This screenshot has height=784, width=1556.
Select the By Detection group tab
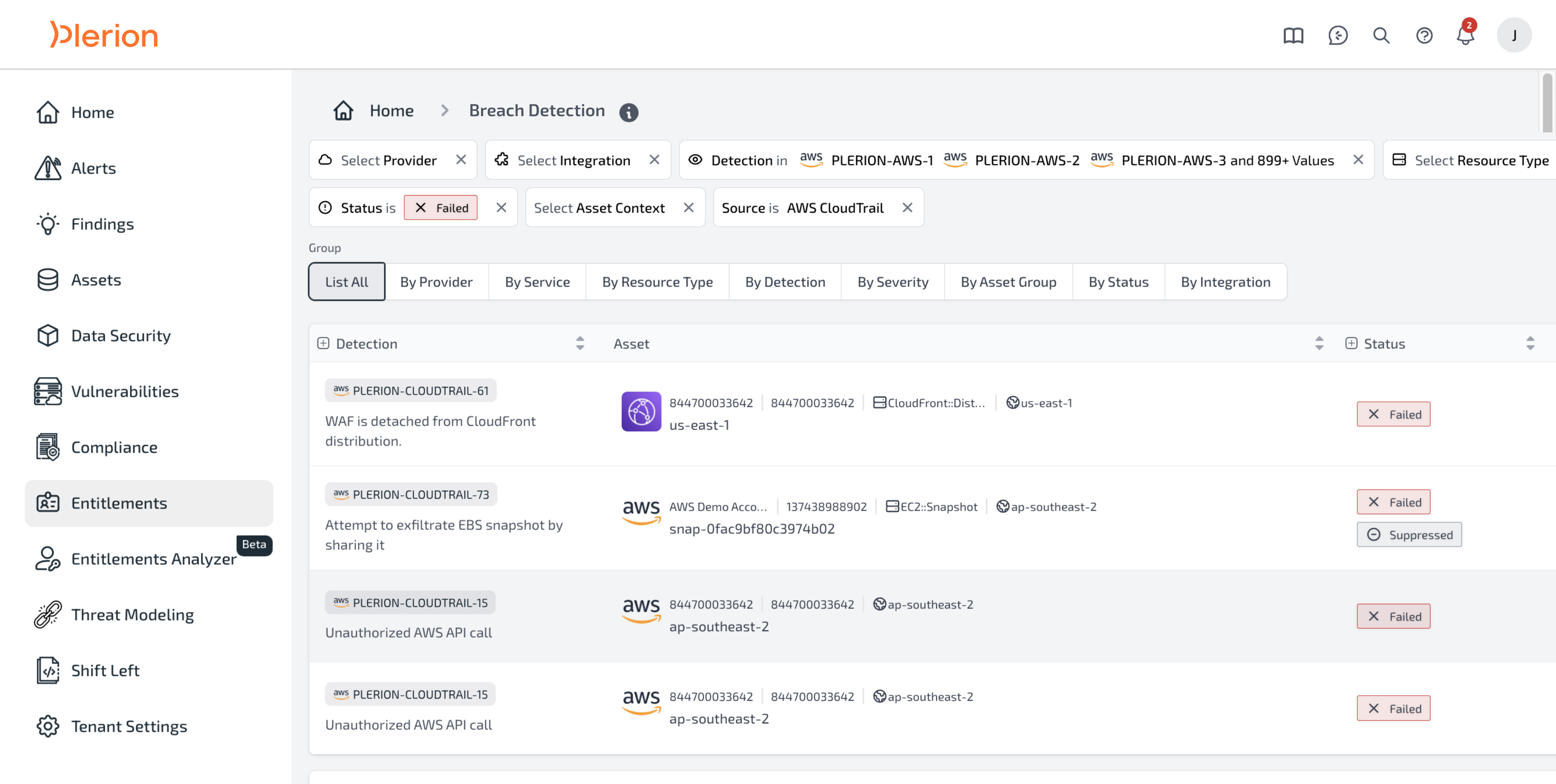785,282
